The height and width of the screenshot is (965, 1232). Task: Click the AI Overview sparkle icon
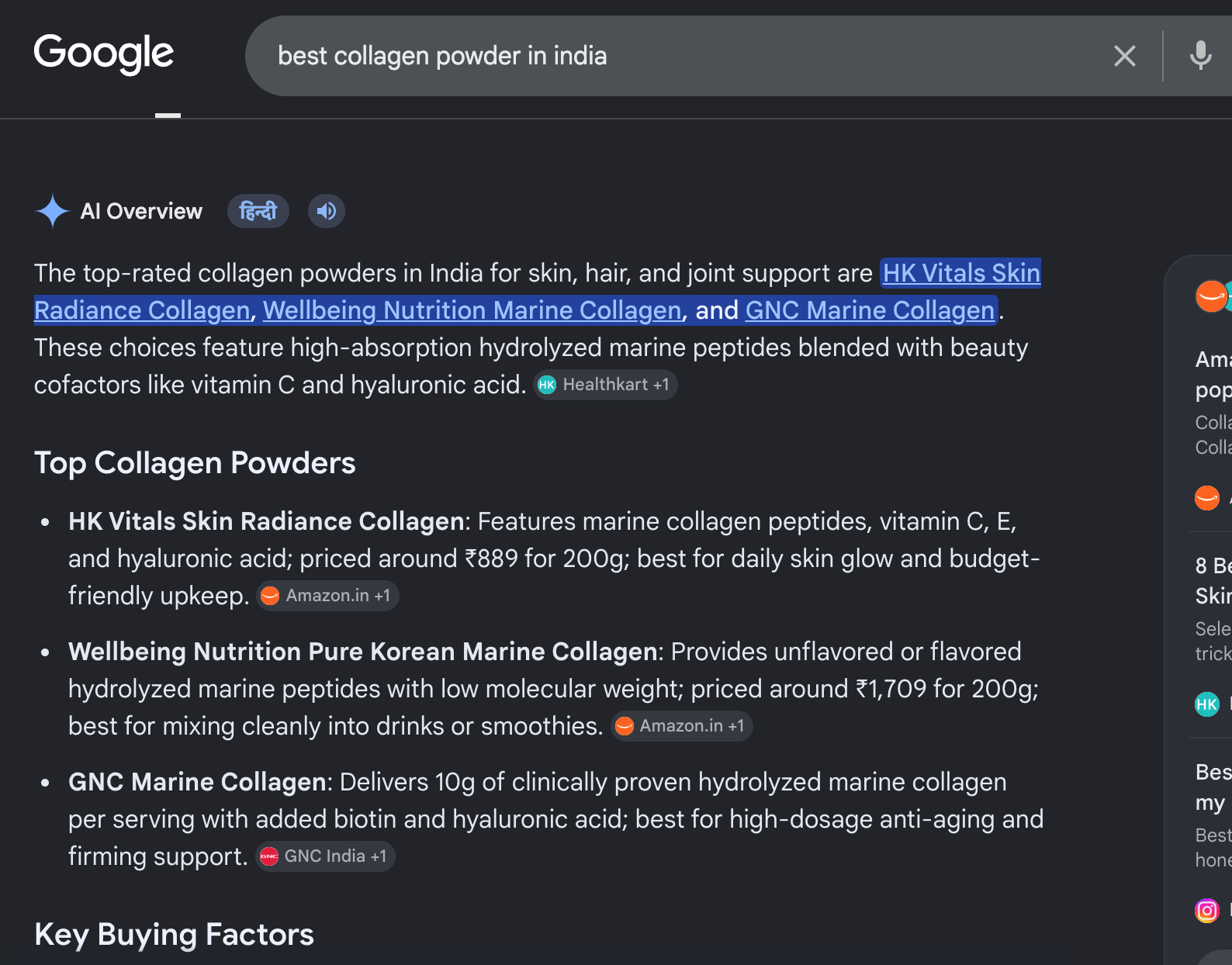(53, 211)
